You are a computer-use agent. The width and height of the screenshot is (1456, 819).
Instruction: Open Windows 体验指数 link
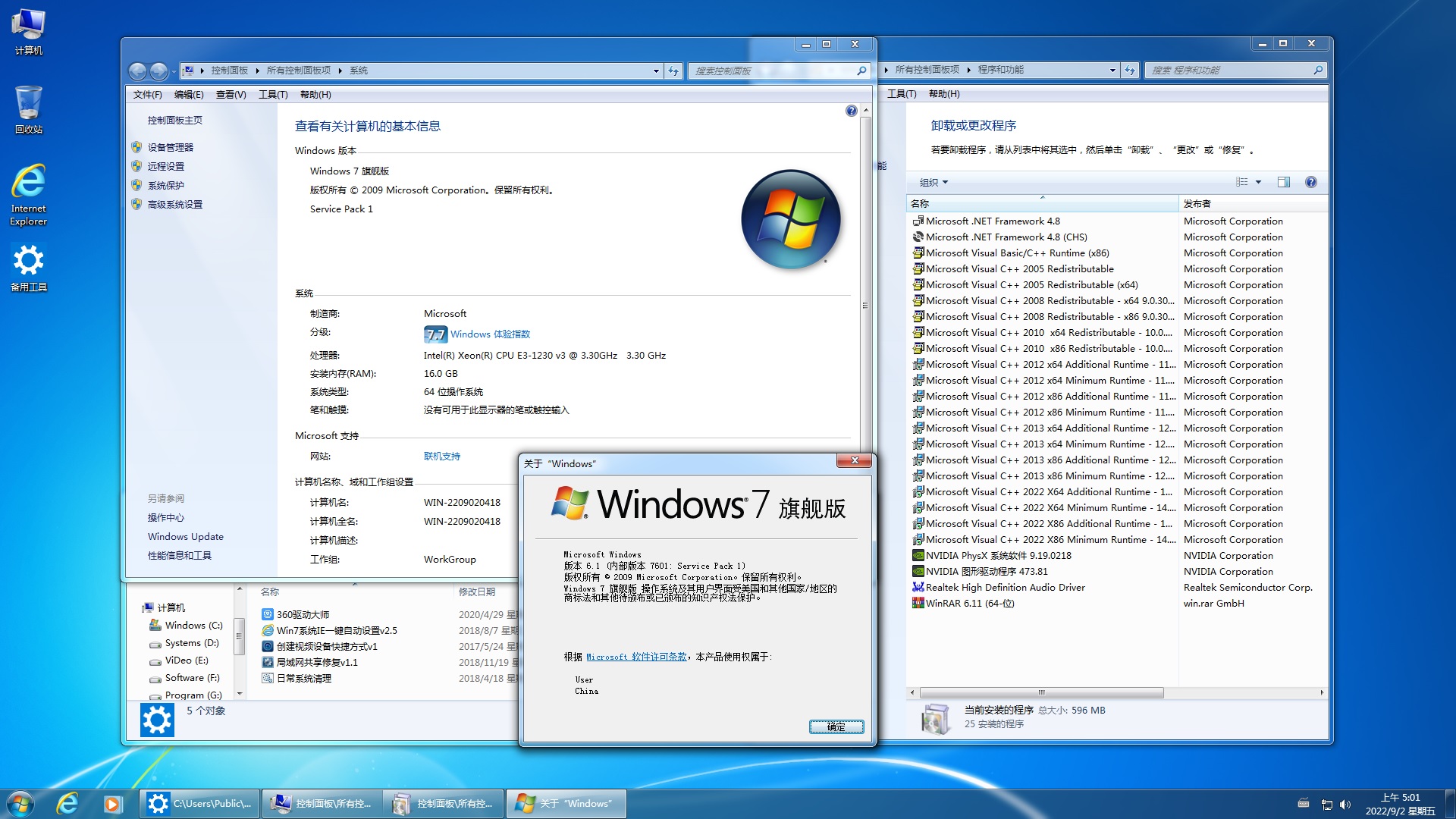pyautogui.click(x=490, y=334)
